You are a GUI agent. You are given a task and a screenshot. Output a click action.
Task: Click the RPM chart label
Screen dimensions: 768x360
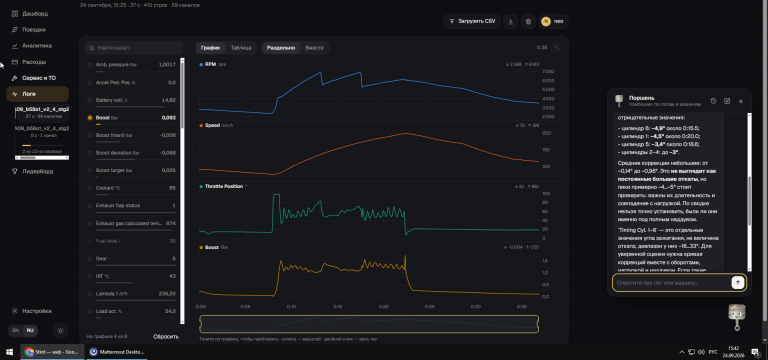click(213, 64)
